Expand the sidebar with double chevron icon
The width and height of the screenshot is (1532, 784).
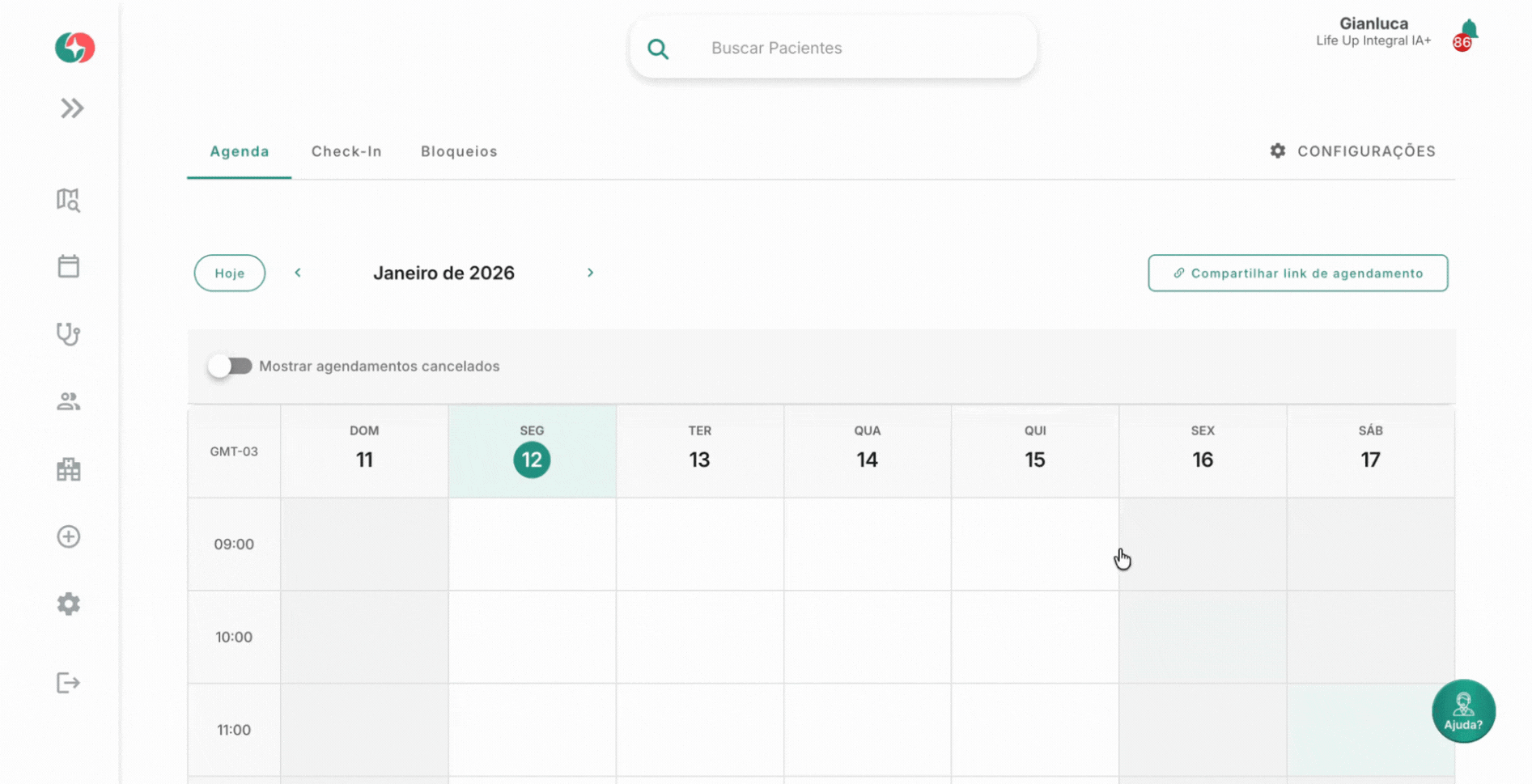[72, 108]
